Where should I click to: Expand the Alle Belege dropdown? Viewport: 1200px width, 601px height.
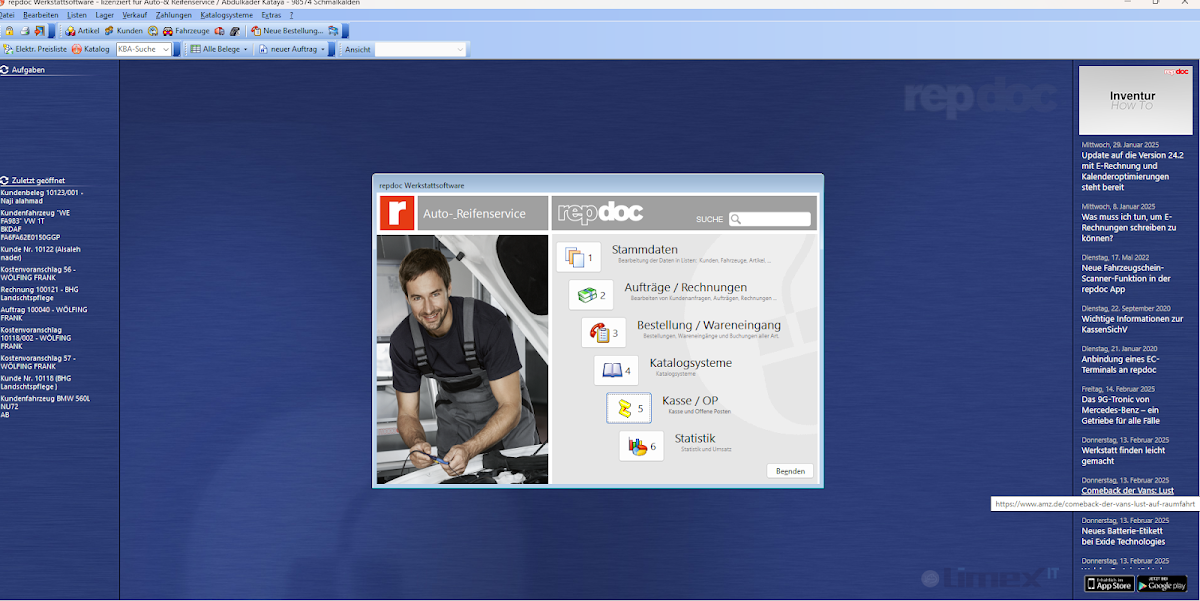245,49
